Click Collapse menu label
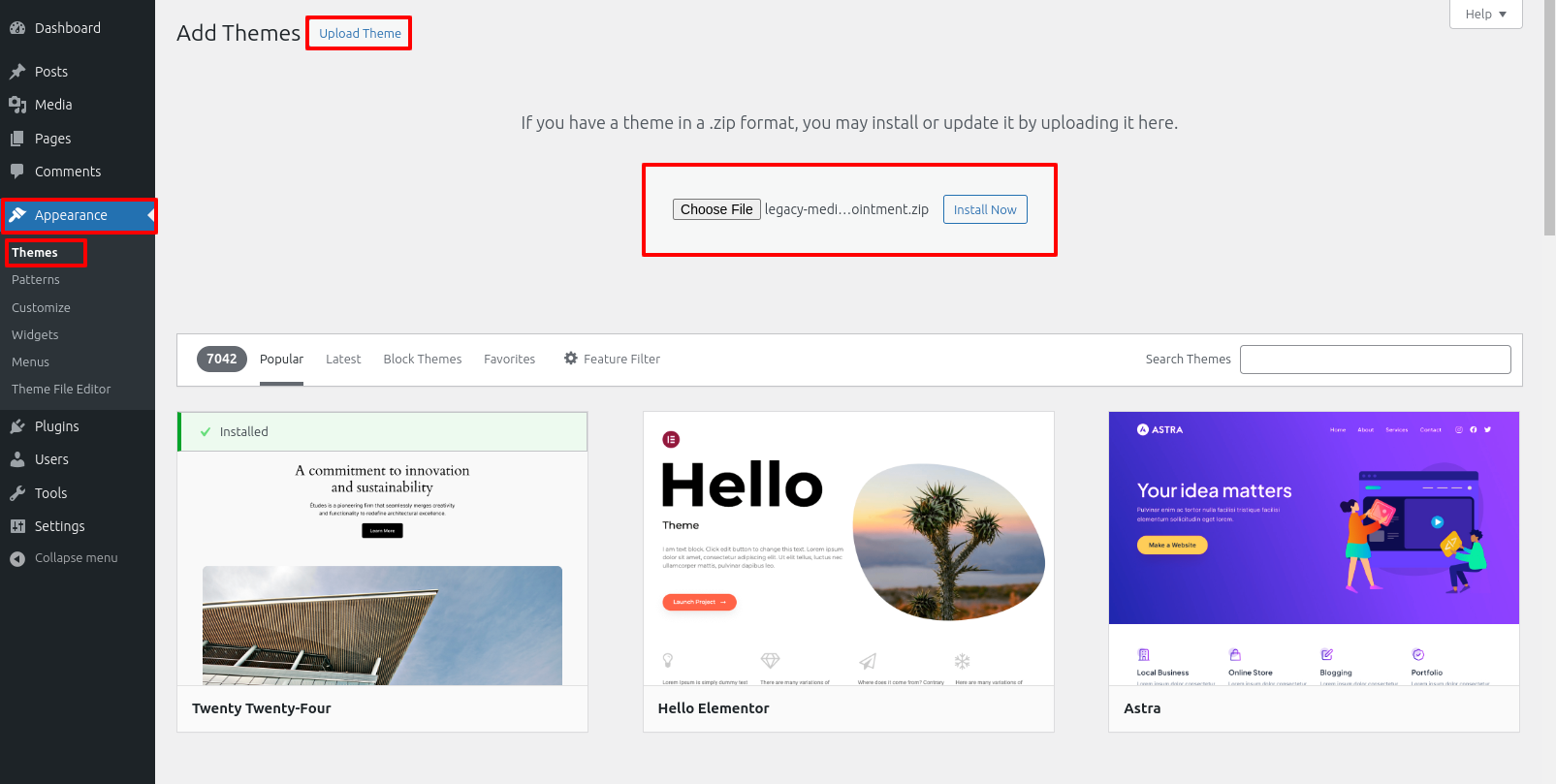 click(x=76, y=558)
